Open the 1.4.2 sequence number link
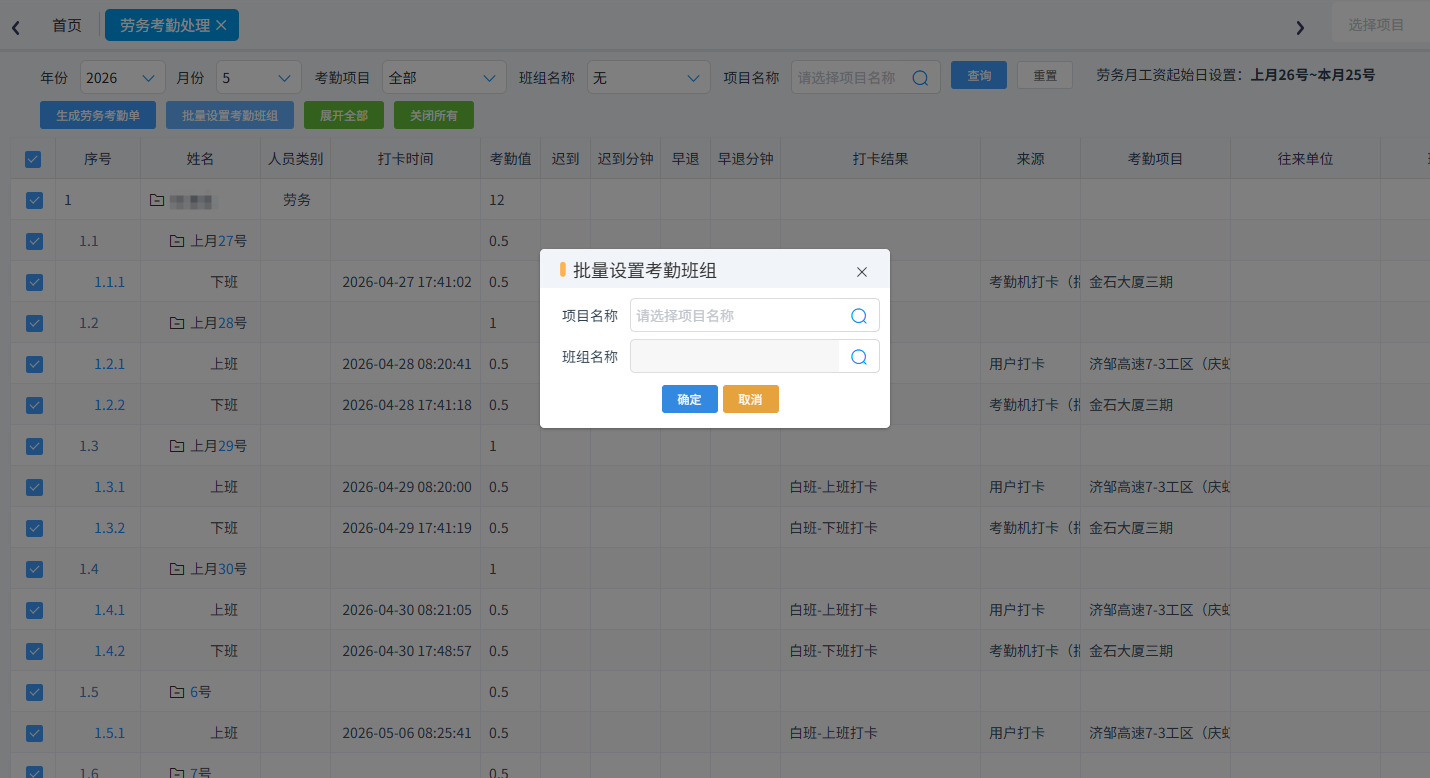Screen dimensions: 1430x778 pos(110,651)
